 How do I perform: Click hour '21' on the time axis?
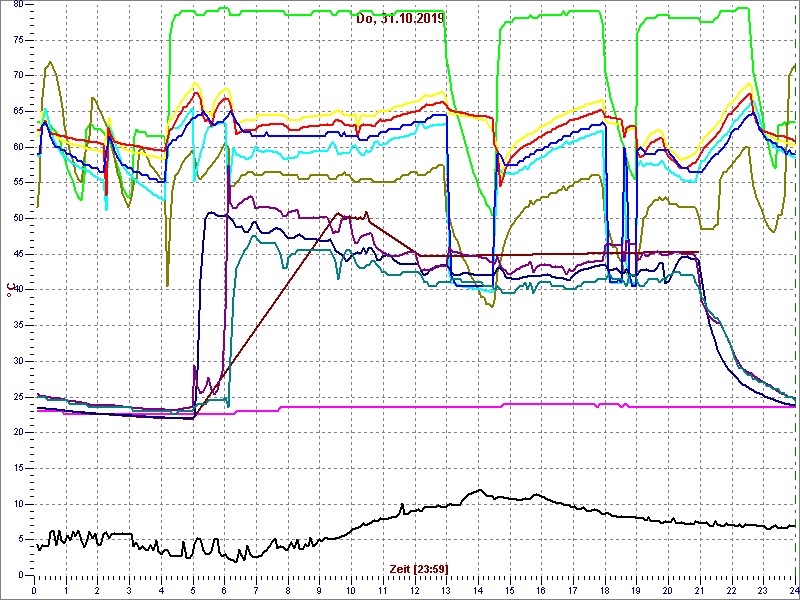pyautogui.click(x=700, y=590)
